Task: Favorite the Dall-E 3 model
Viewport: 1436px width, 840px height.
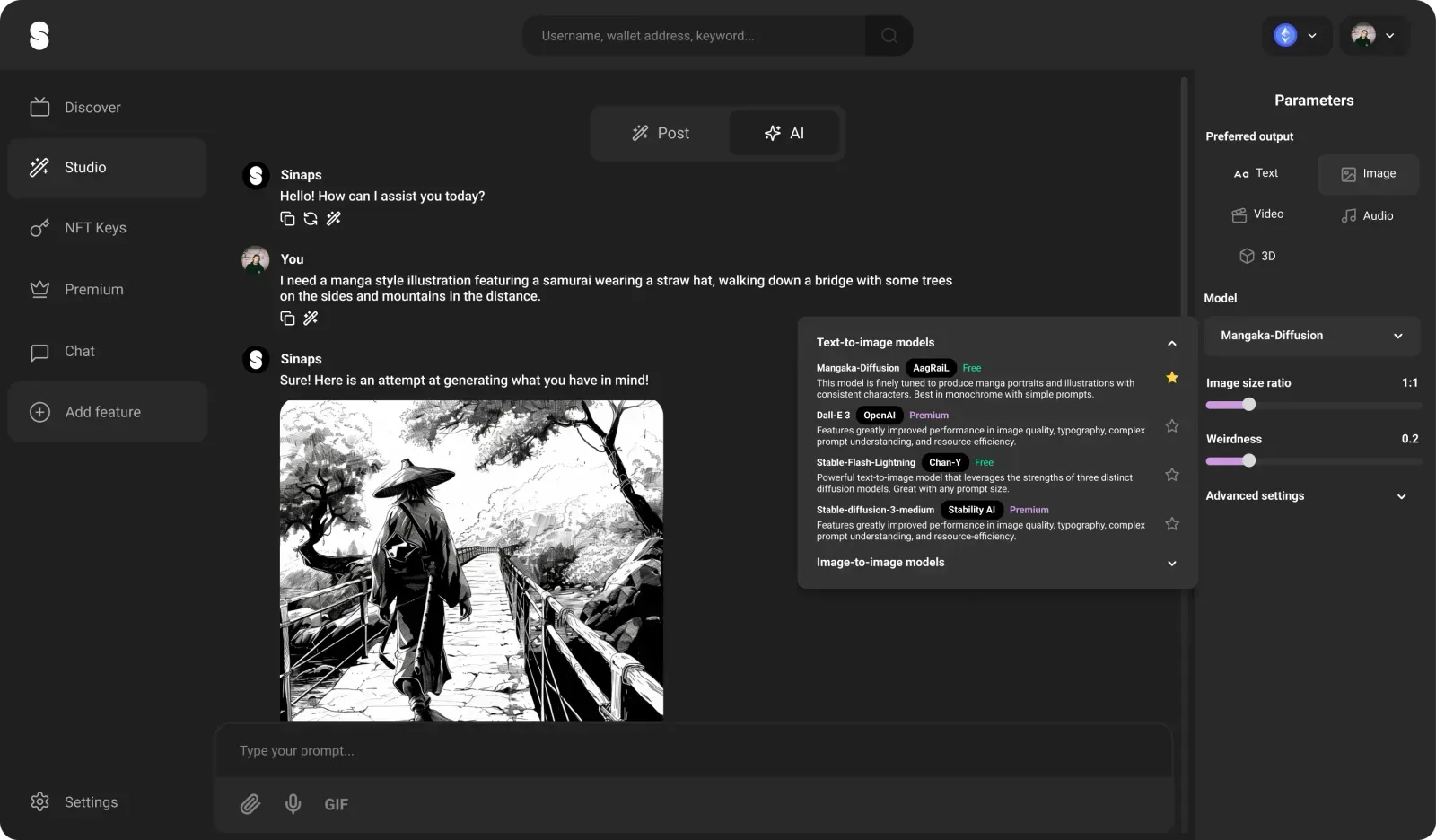Action: [x=1171, y=426]
